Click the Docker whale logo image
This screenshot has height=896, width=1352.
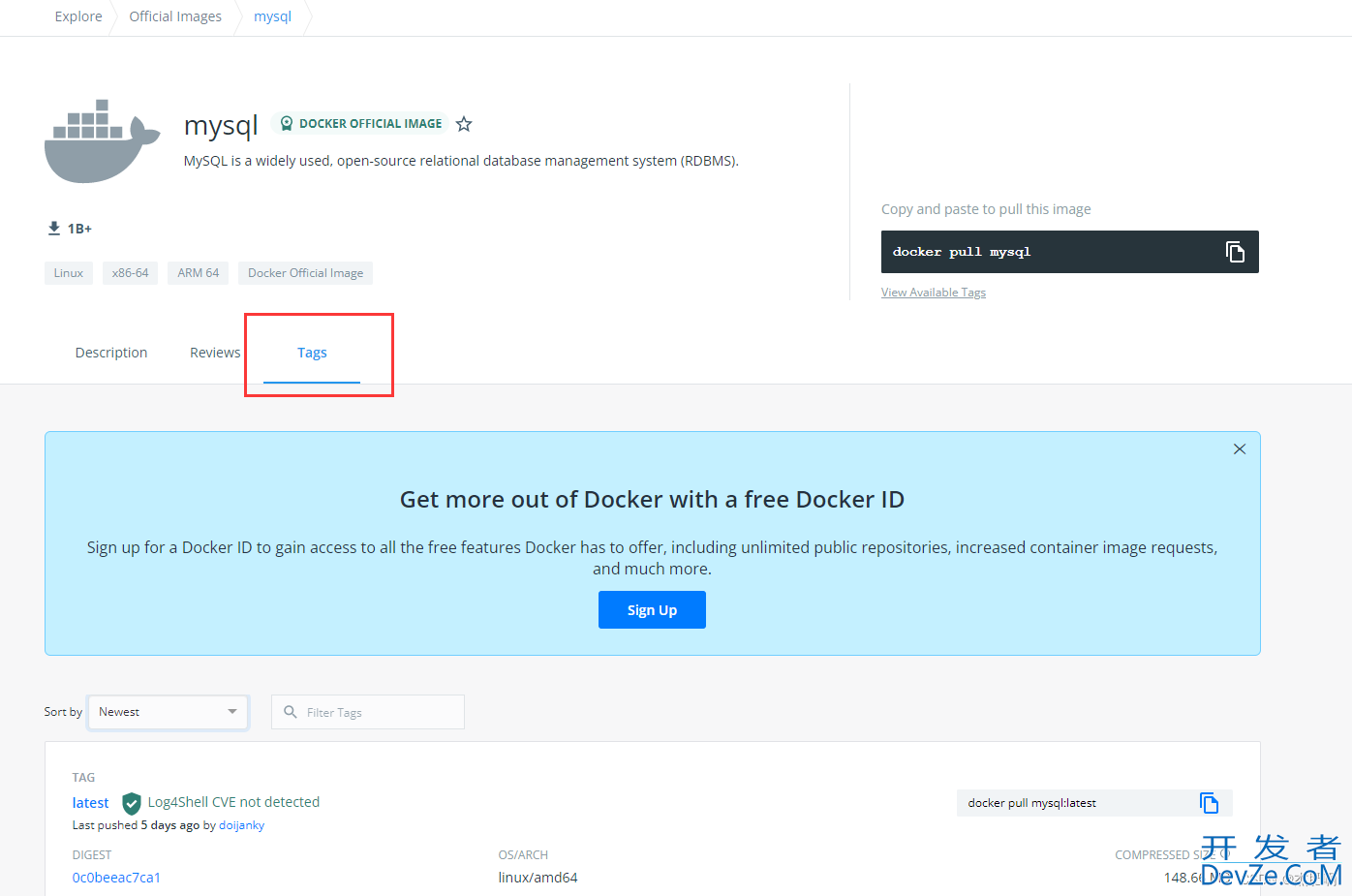(x=102, y=141)
